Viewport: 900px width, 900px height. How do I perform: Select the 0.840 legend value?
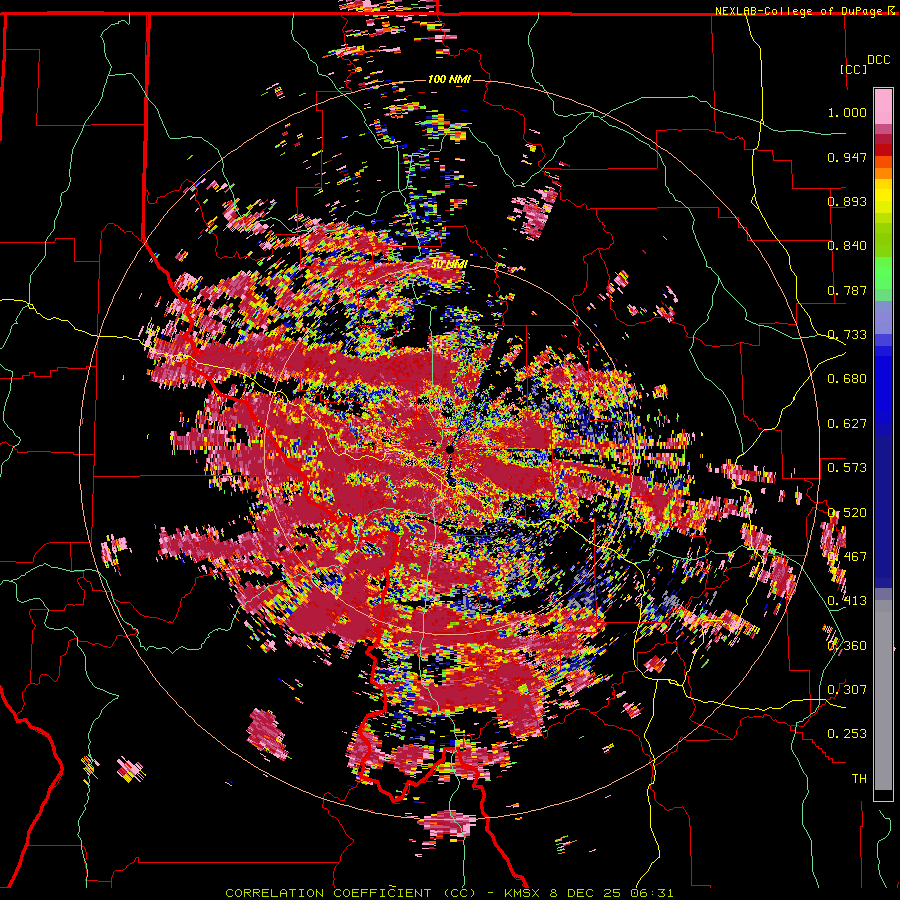coord(847,246)
